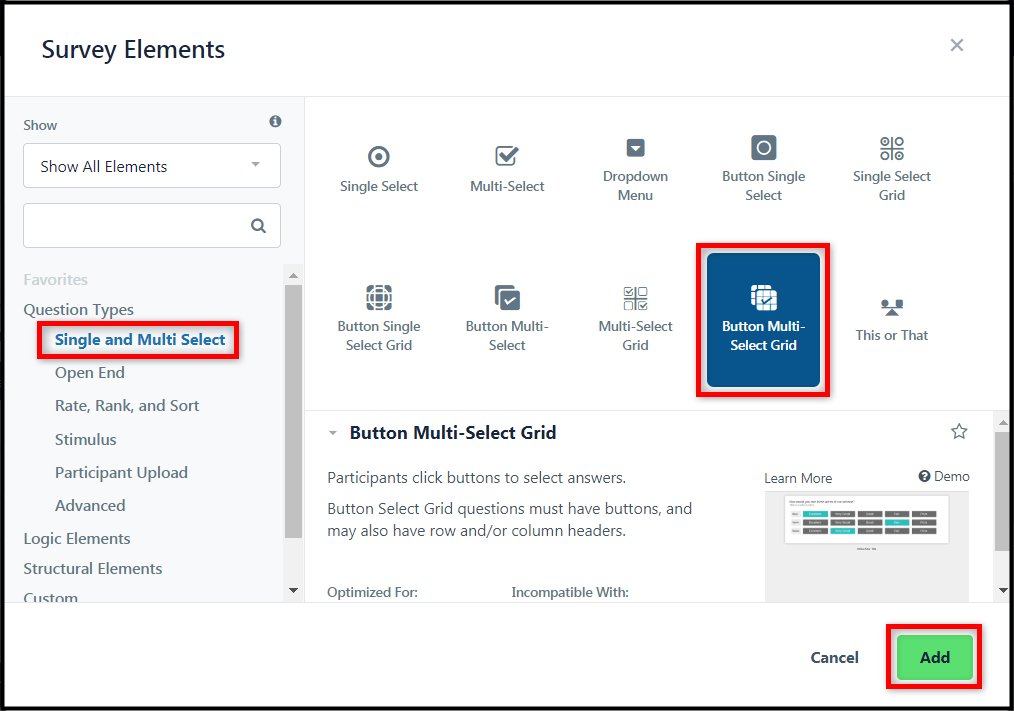Image resolution: width=1014 pixels, height=711 pixels.
Task: Click the sidebar scrollbar up arrow
Action: click(x=293, y=275)
